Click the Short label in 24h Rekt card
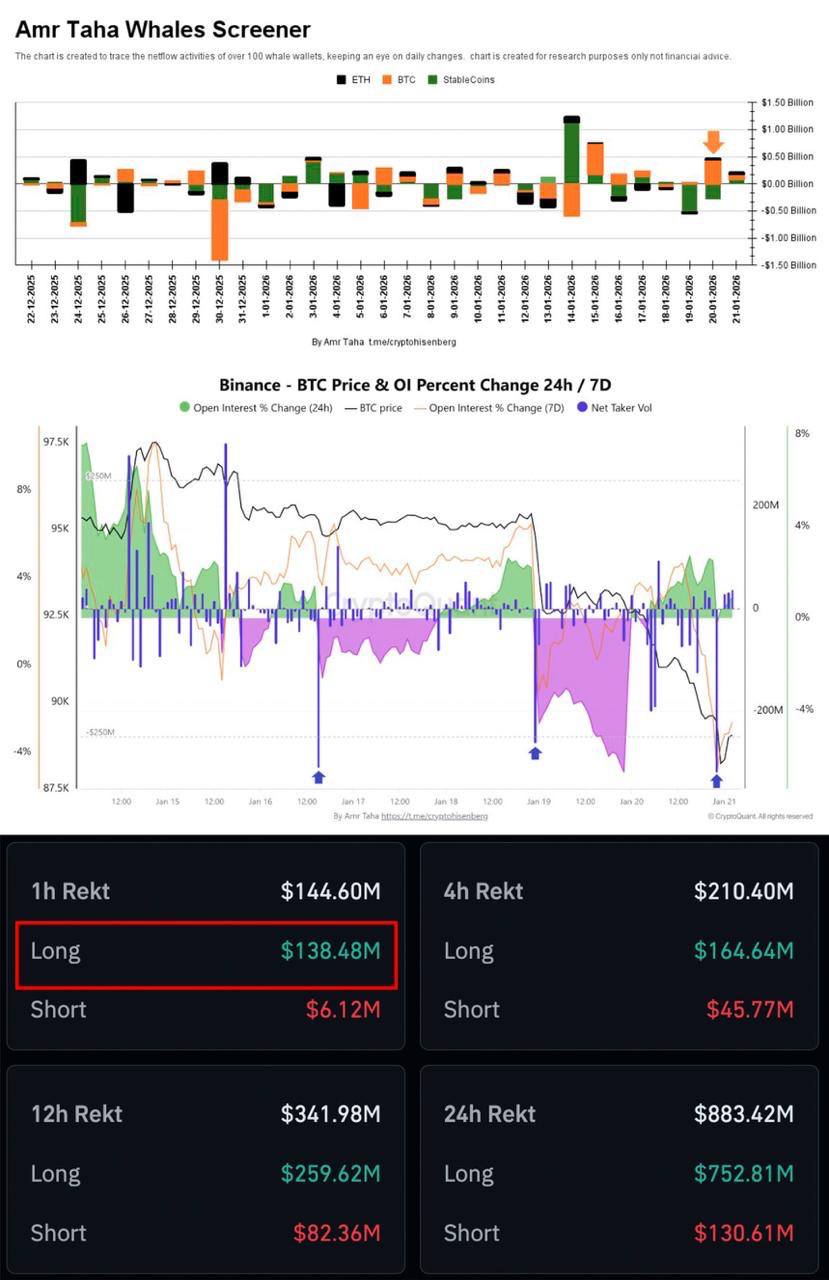The width and height of the screenshot is (829, 1280). click(471, 1232)
